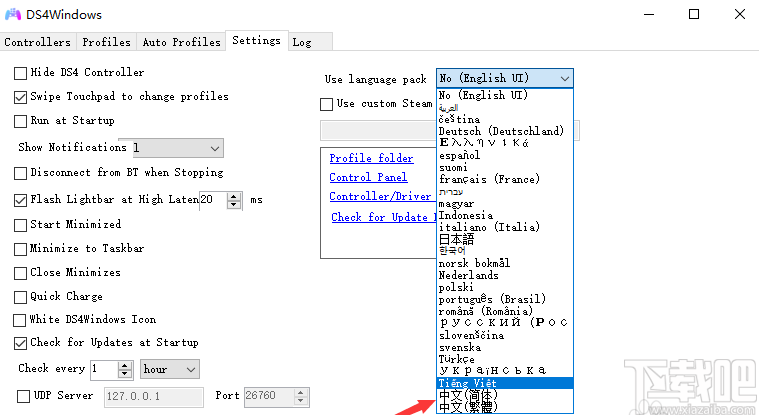The height and width of the screenshot is (415, 759).
Task: Click the Port 26760 input field
Action: (276, 397)
